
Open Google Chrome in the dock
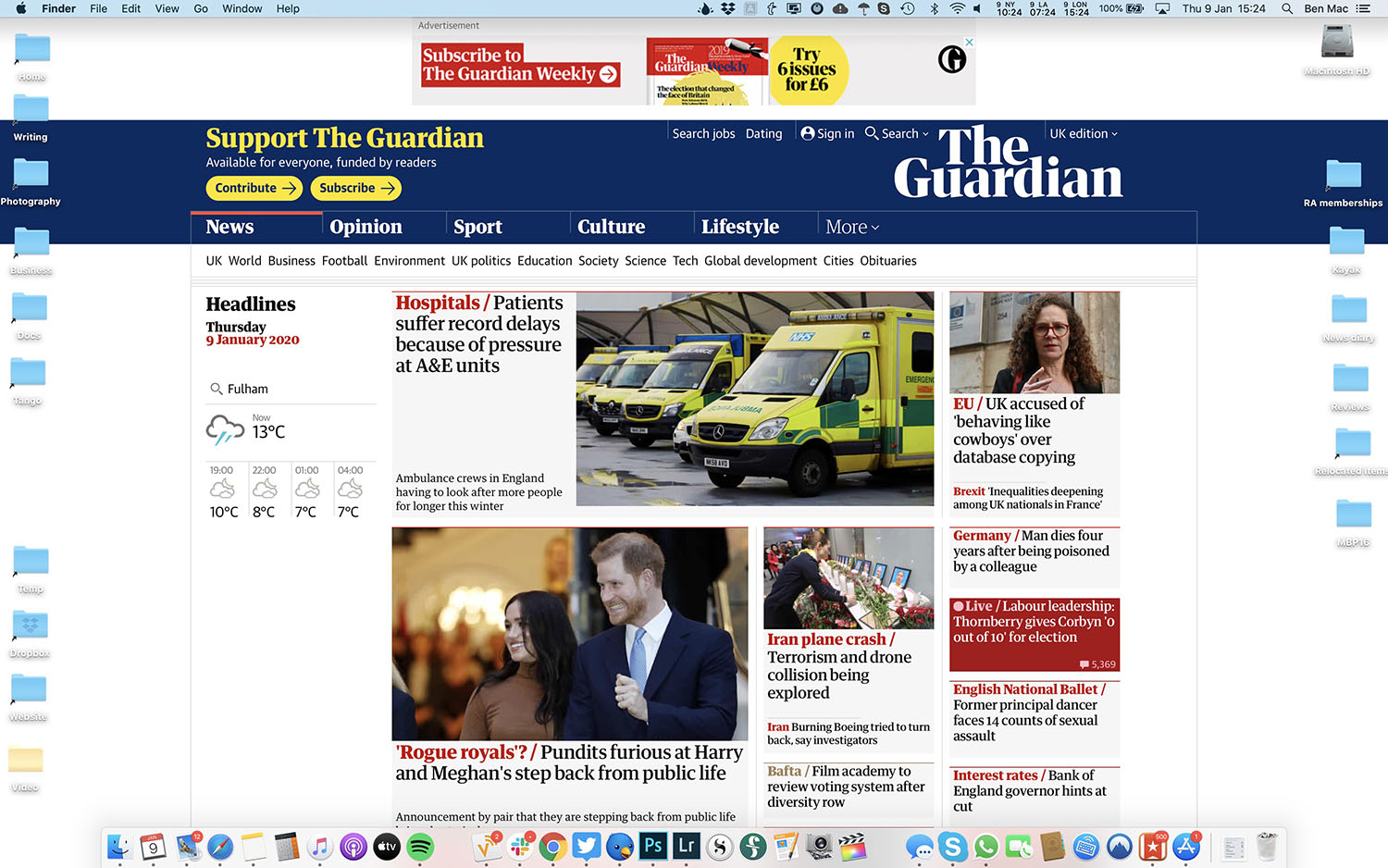pos(553,846)
